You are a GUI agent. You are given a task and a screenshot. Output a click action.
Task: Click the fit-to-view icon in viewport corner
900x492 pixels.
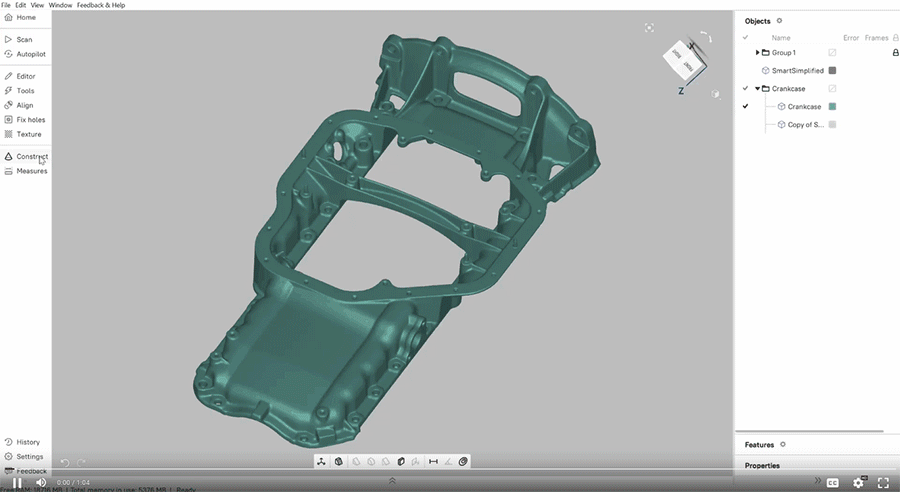click(x=649, y=28)
